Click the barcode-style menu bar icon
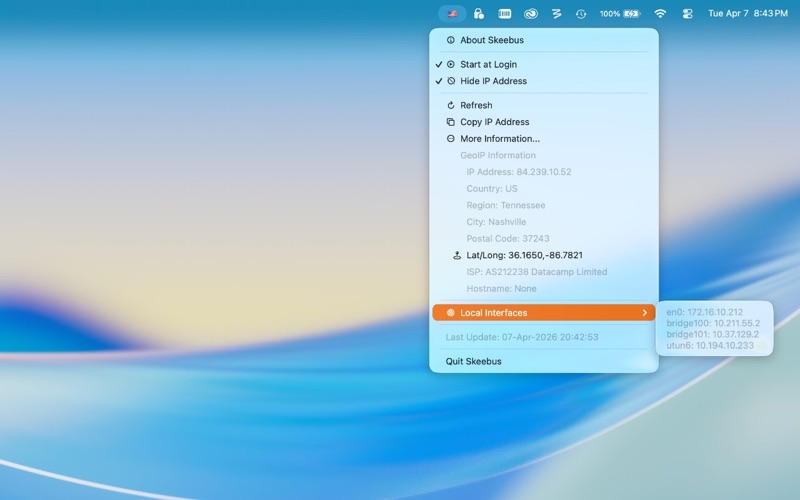This screenshot has height=500, width=800. point(505,14)
